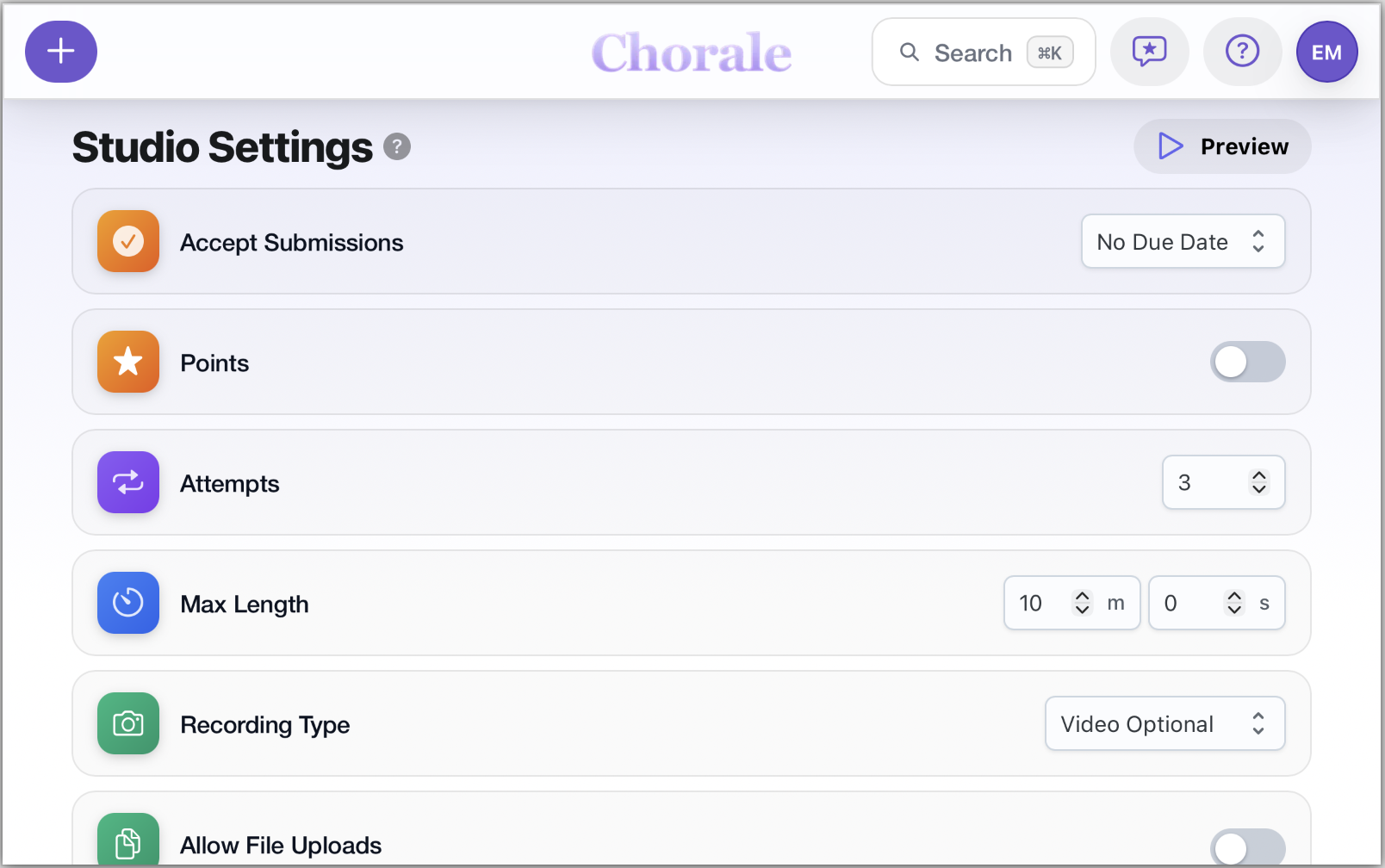Click the Recording Type camera icon
The height and width of the screenshot is (868, 1385).
tap(128, 723)
